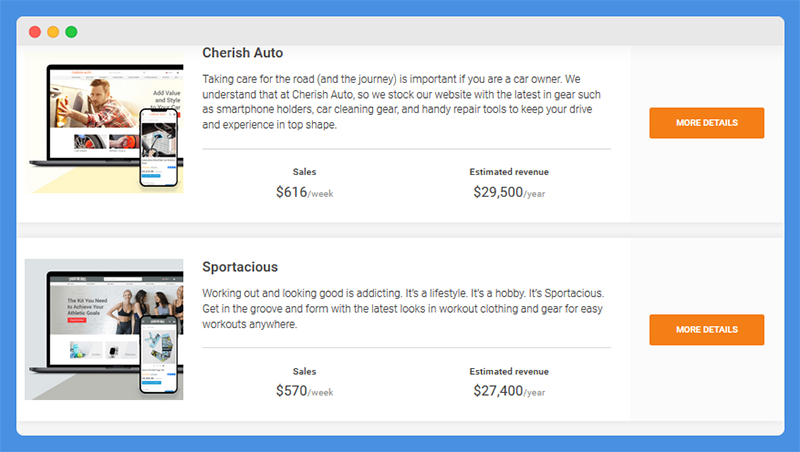Open More Details for Sportacious
800x452 pixels.
[707, 330]
